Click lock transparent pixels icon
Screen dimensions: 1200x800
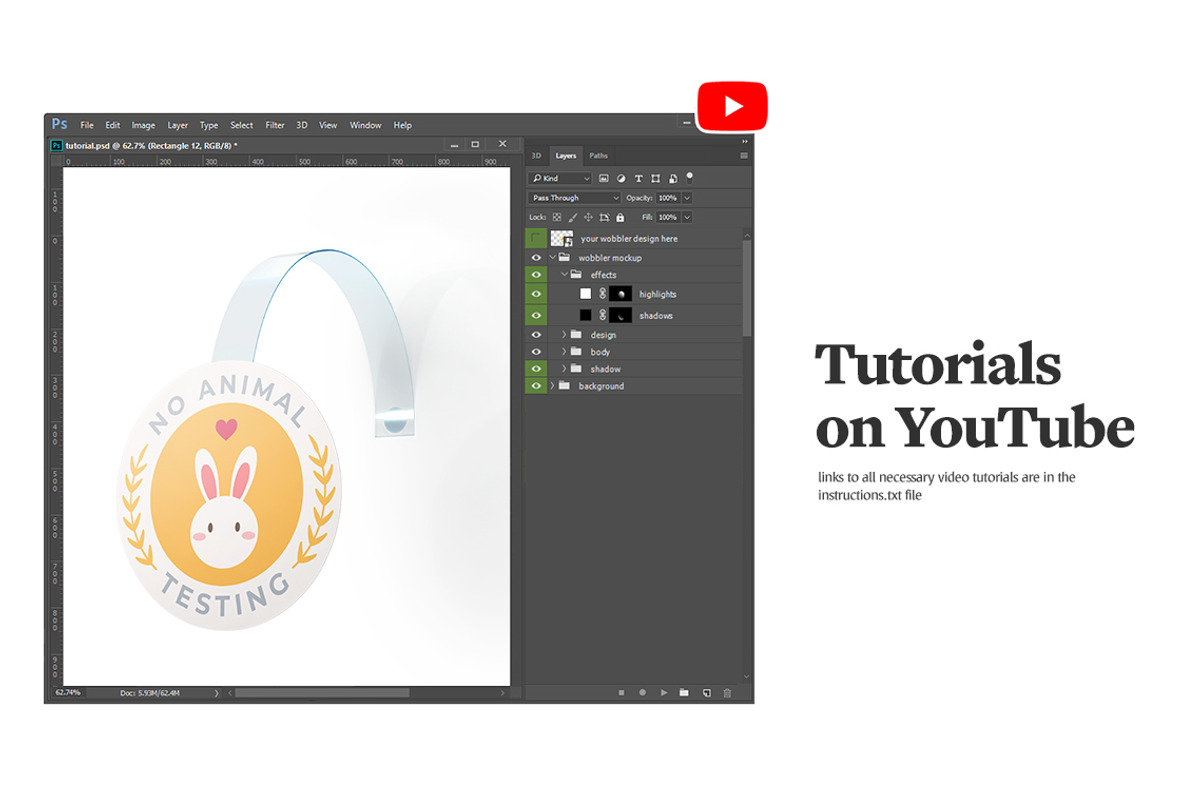point(557,217)
